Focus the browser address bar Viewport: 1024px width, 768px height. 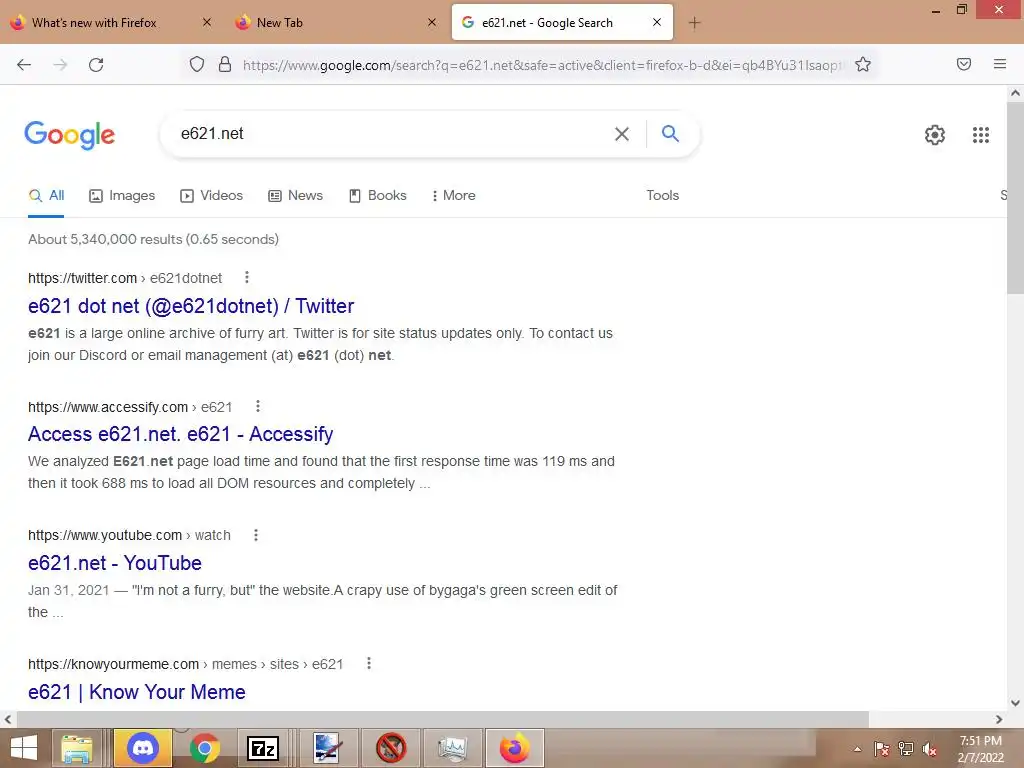(x=542, y=65)
